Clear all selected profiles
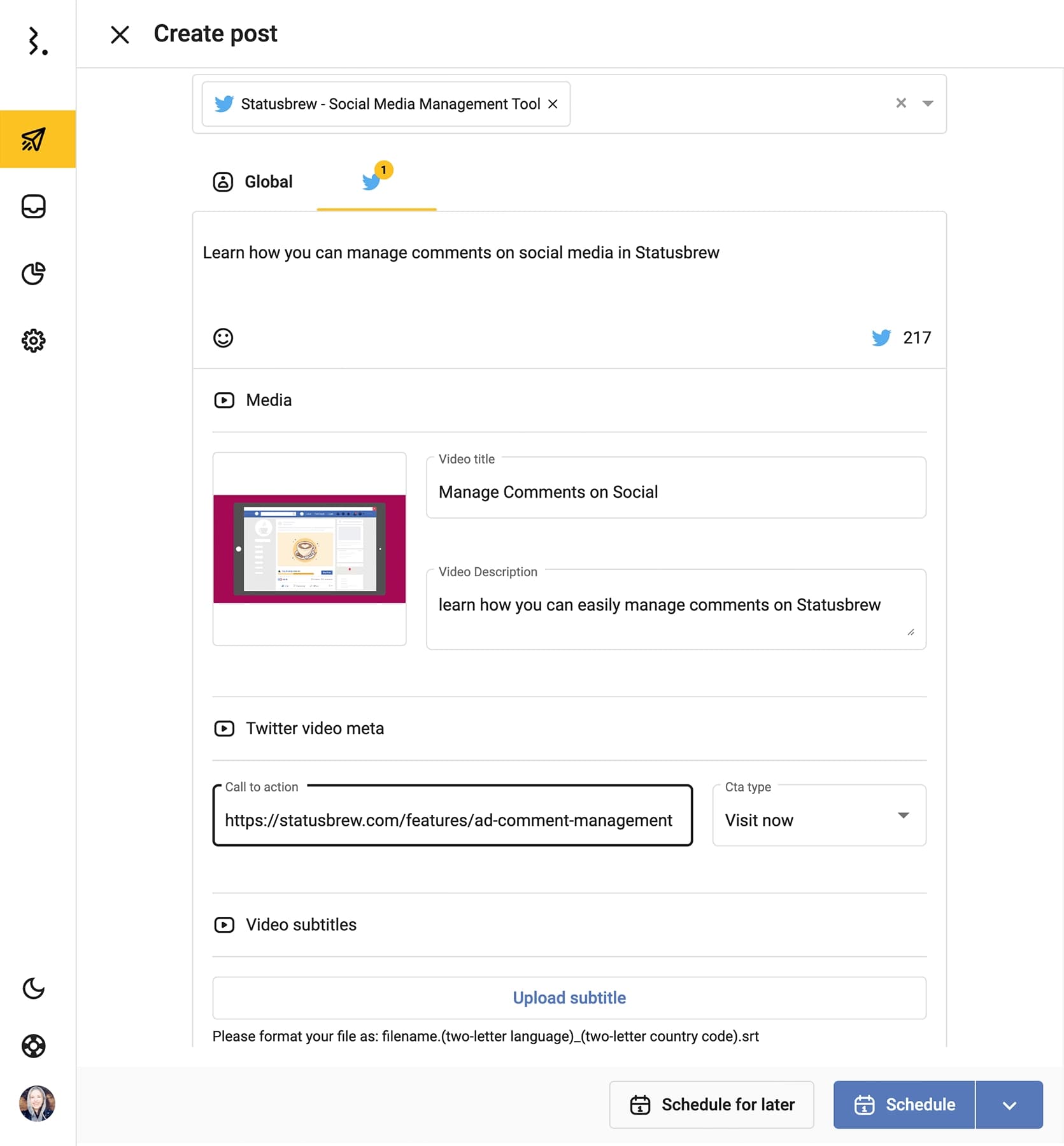This screenshot has width=1064, height=1146. tap(901, 103)
